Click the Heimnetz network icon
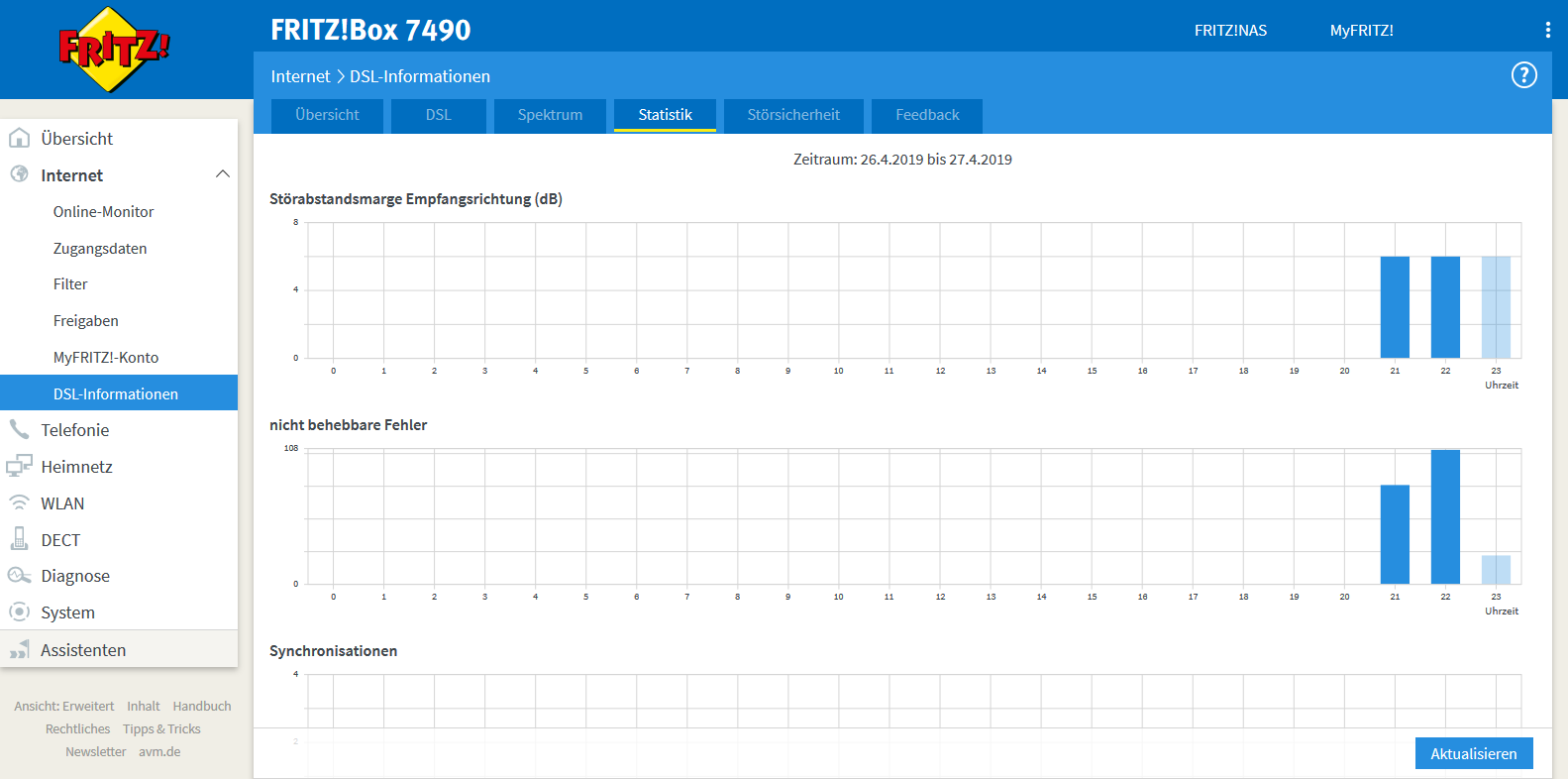Viewport: 1568px width, 779px height. pyautogui.click(x=19, y=466)
